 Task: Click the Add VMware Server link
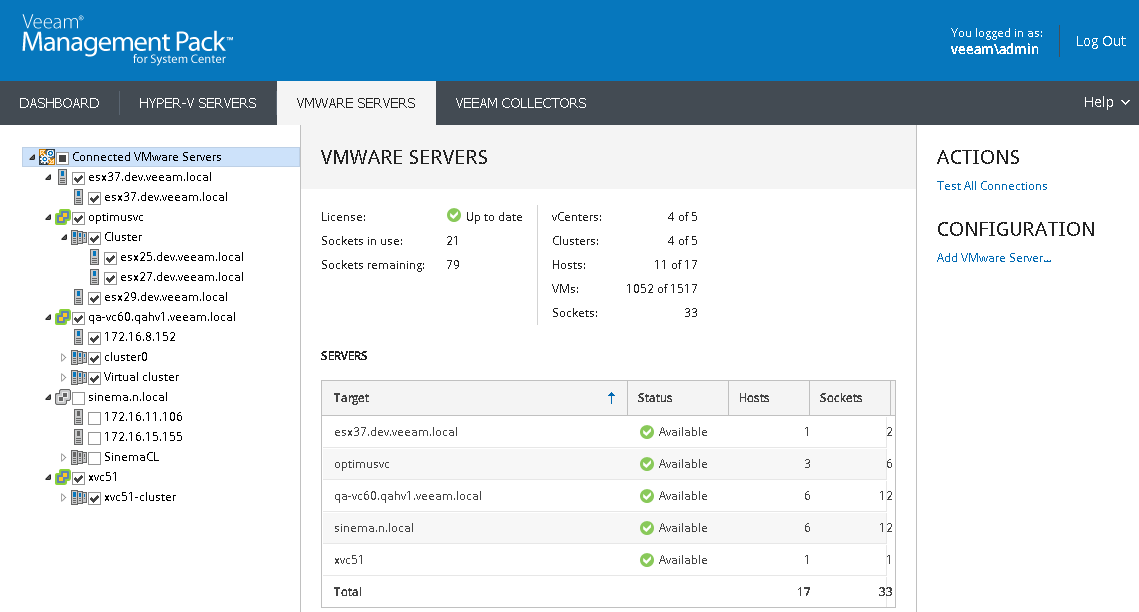pyautogui.click(x=993, y=258)
